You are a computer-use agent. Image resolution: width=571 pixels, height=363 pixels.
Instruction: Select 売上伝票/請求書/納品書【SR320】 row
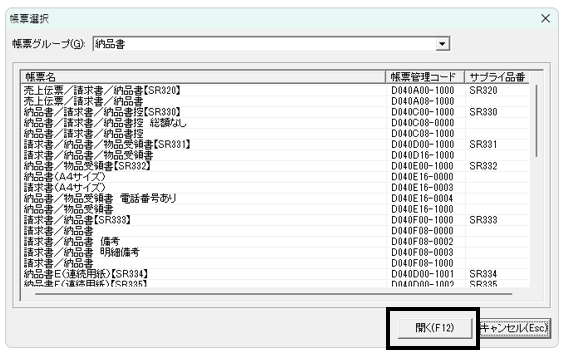click(x=275, y=90)
